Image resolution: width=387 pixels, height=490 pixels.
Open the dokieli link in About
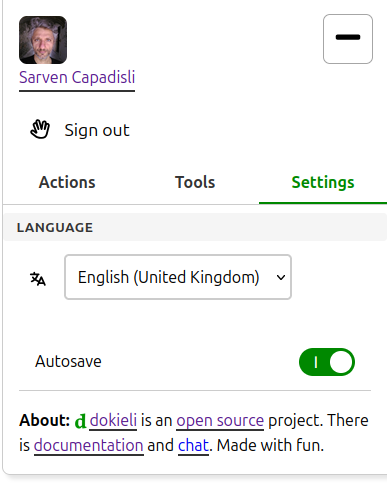pos(113,420)
